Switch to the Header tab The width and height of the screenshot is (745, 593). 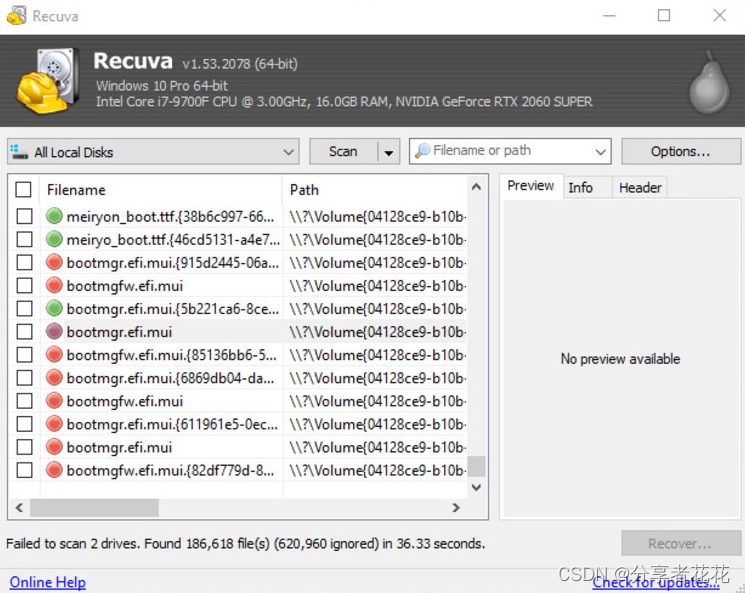point(640,188)
